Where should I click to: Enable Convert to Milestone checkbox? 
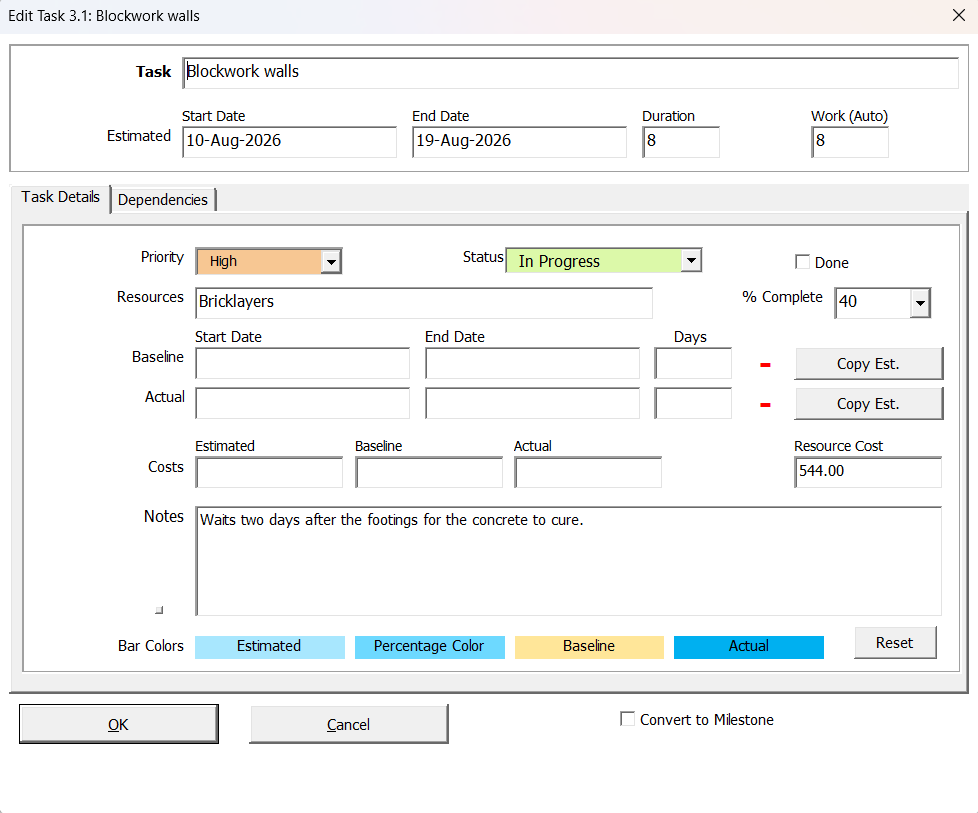(x=627, y=719)
